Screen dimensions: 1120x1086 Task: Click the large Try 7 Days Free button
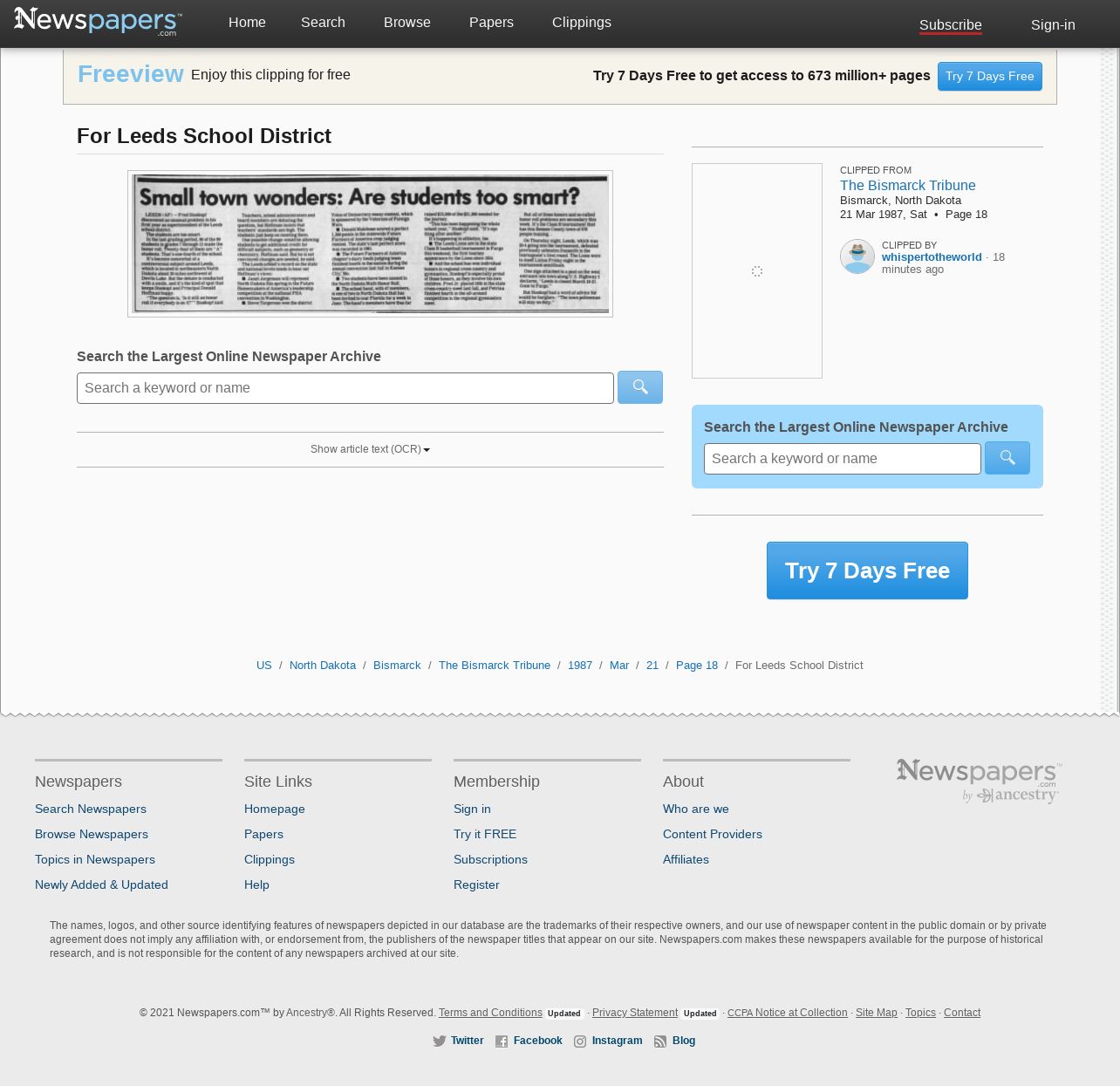point(867,570)
